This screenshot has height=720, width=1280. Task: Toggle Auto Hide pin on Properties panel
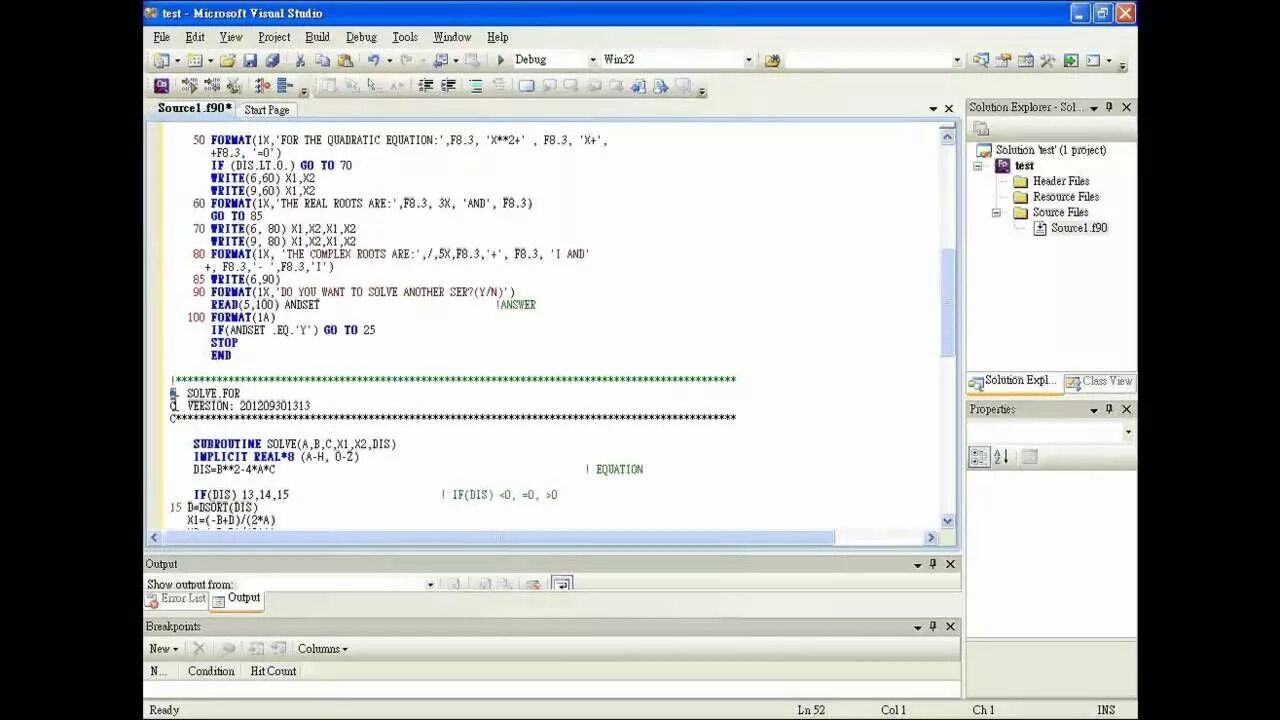[1109, 409]
